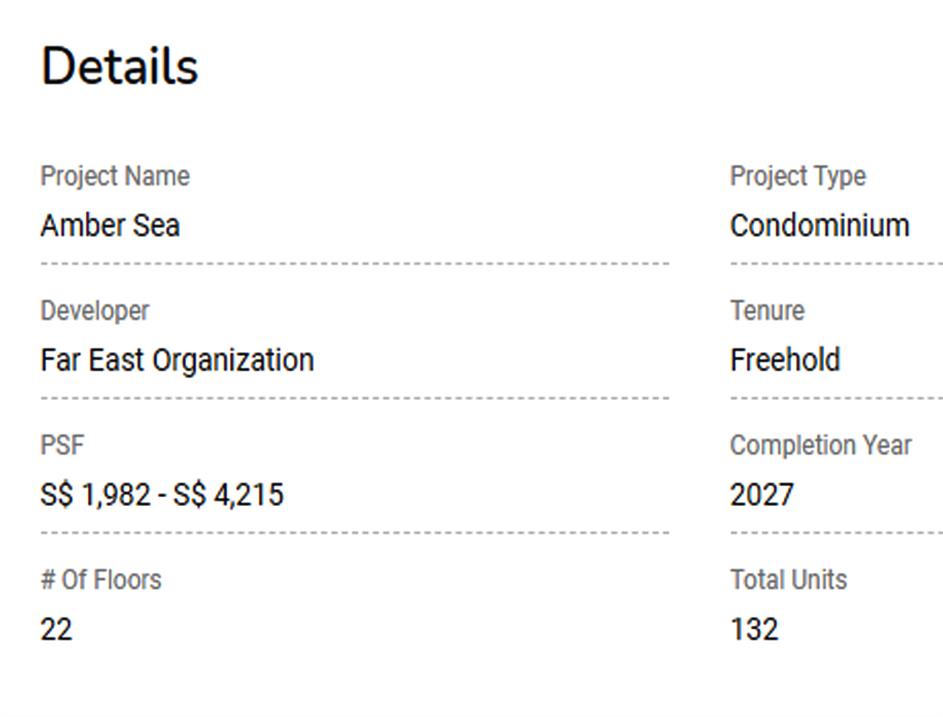943x717 pixels.
Task: Click the Developer field label
Action: (x=95, y=311)
